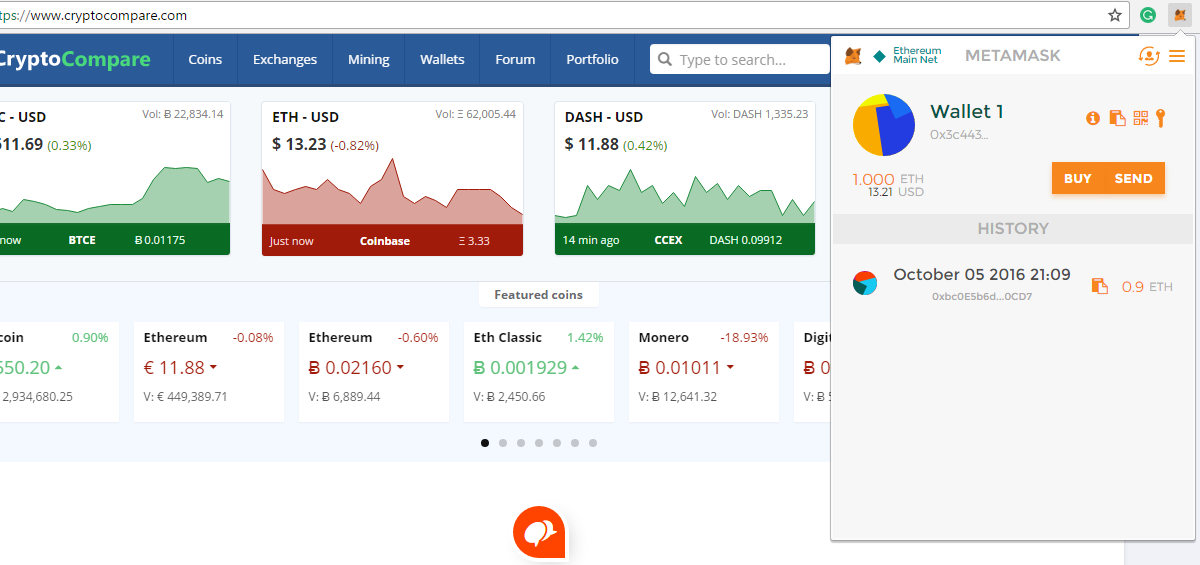Open the ETH - USD price card title
The image size is (1200, 565).
[x=305, y=117]
